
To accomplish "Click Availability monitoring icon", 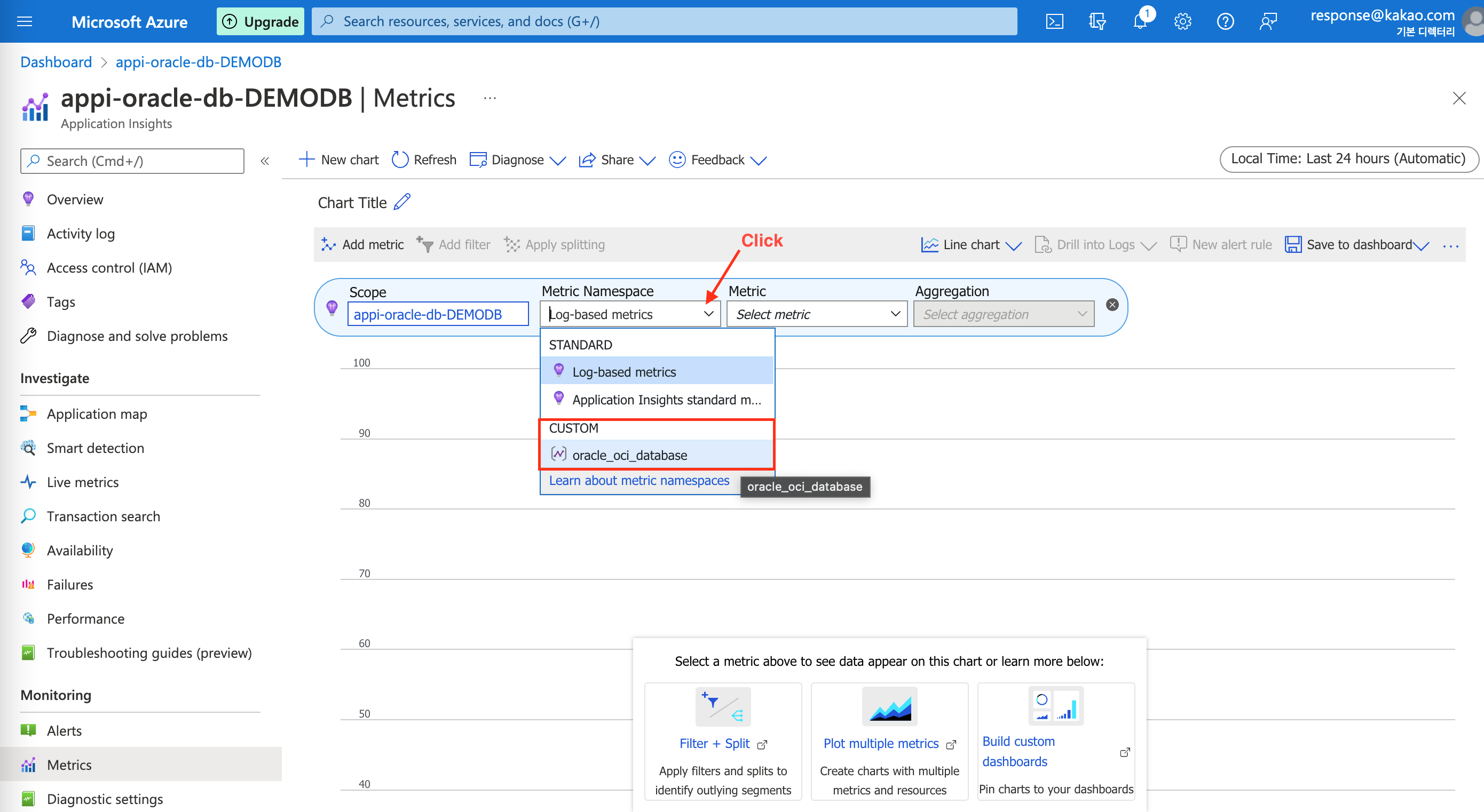I will (x=27, y=550).
